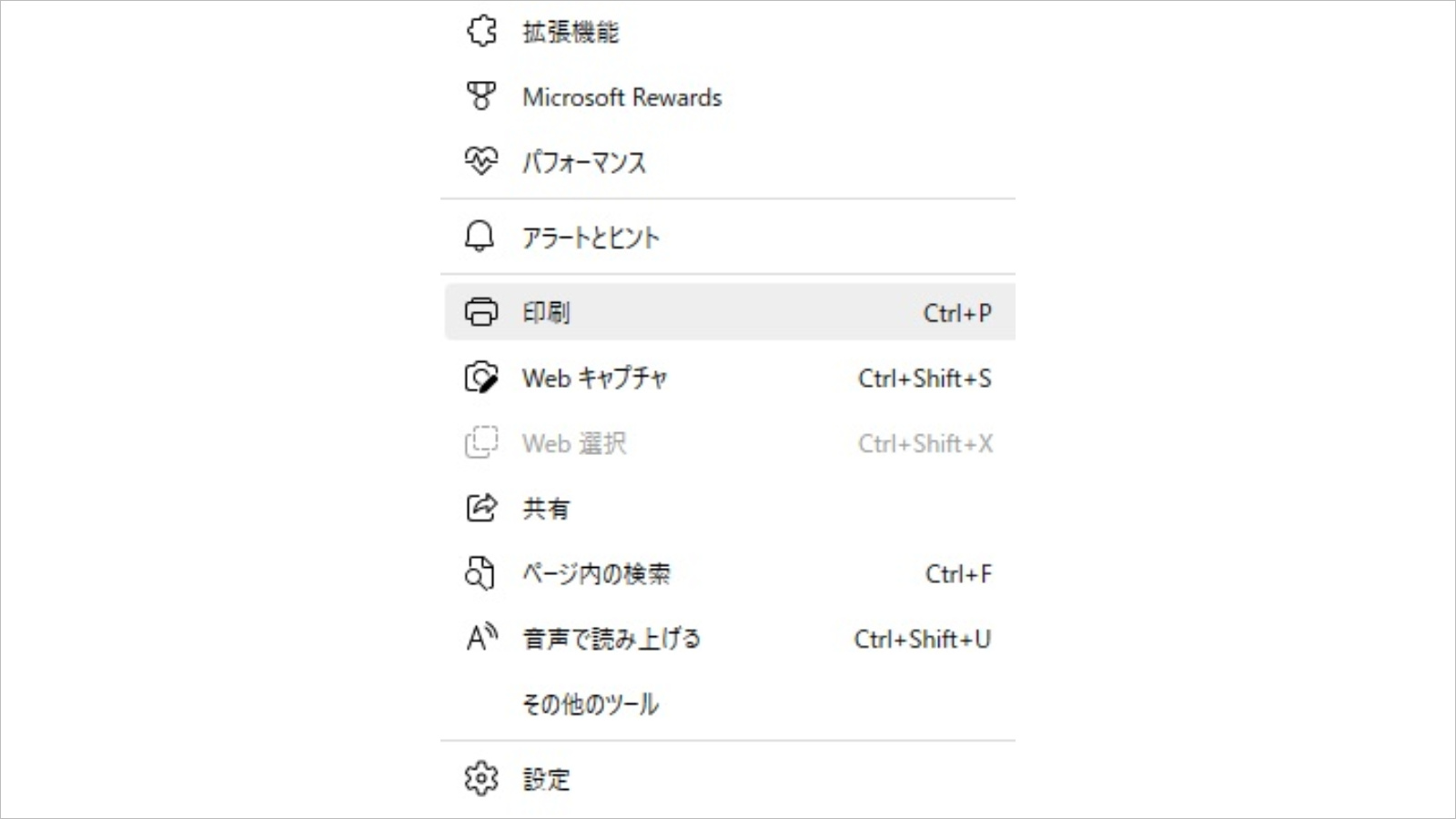
Task: Click the printer icon beside 印刷
Action: pos(481,312)
